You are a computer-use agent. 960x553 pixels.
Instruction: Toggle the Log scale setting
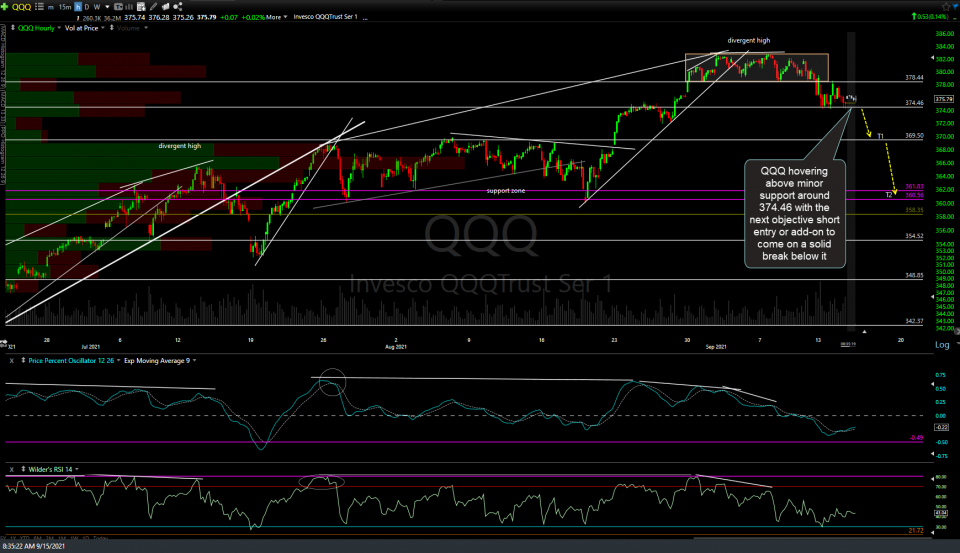pos(942,345)
